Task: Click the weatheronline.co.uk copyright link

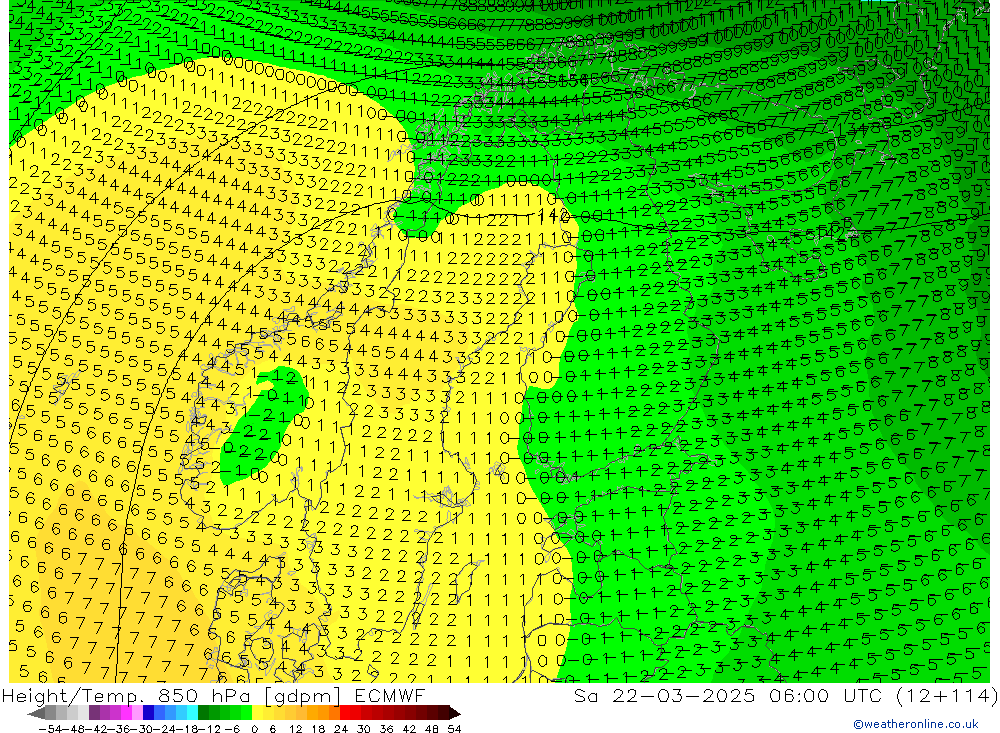Action: coord(915,725)
